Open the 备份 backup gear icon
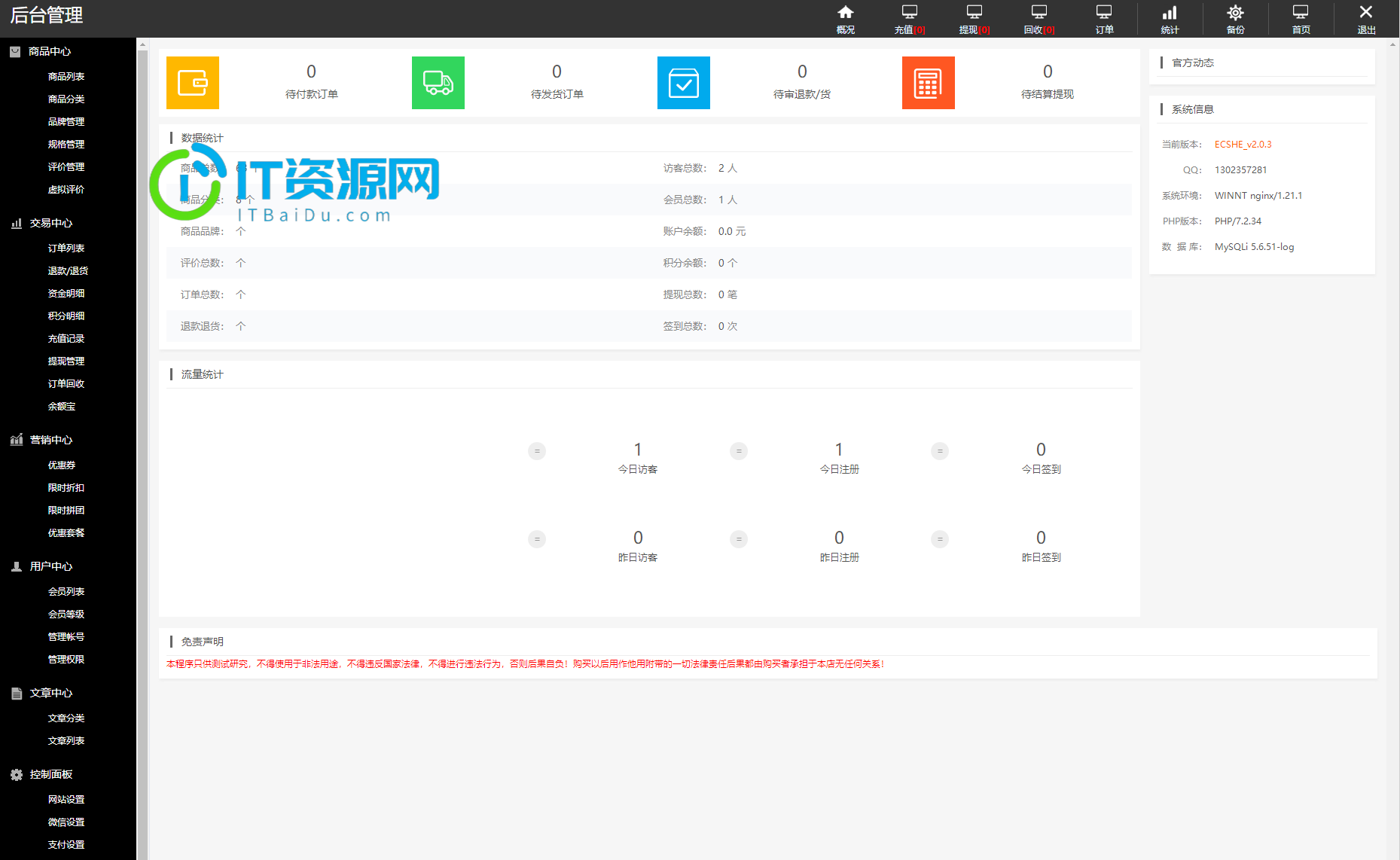Screen dimensions: 1400x860 1235,12
